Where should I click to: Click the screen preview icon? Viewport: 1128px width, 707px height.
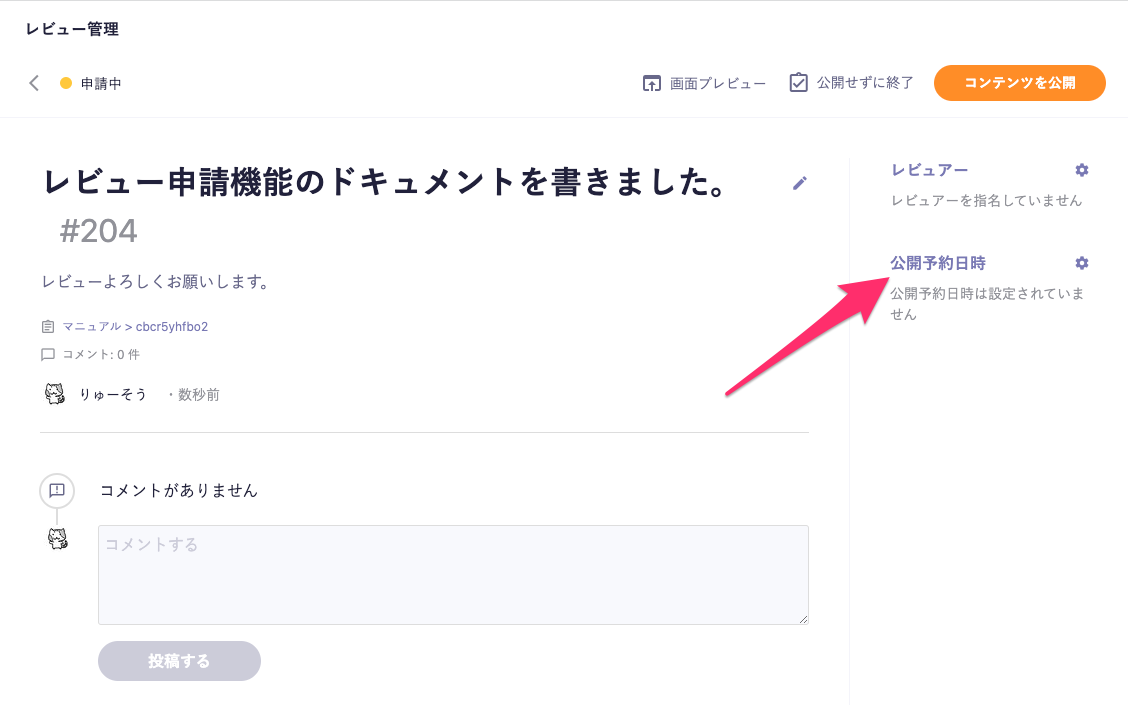tap(651, 83)
